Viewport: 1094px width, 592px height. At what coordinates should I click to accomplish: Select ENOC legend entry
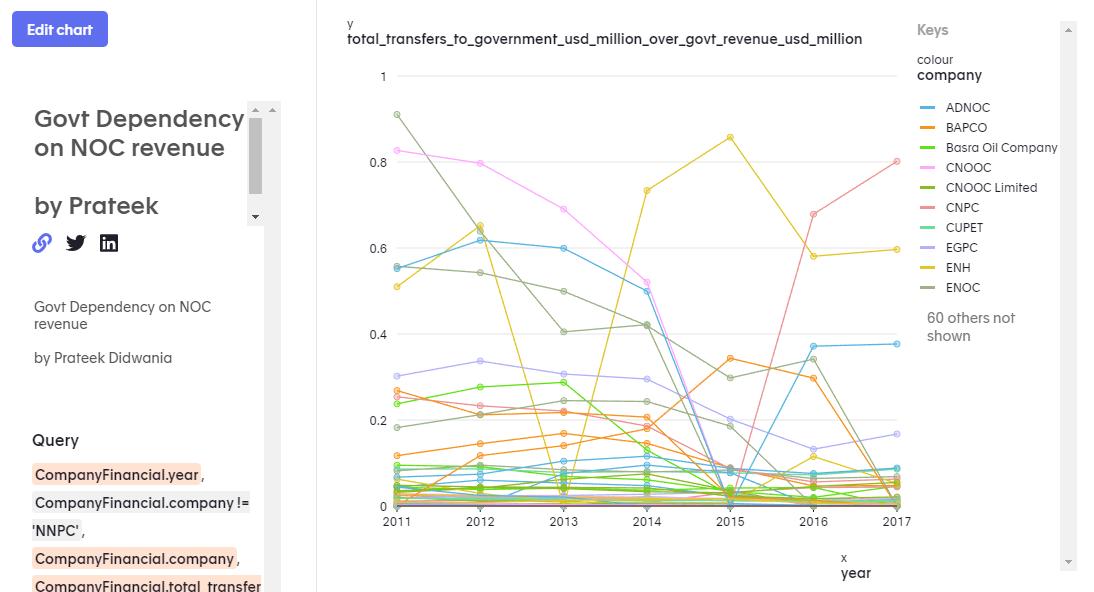(950, 288)
